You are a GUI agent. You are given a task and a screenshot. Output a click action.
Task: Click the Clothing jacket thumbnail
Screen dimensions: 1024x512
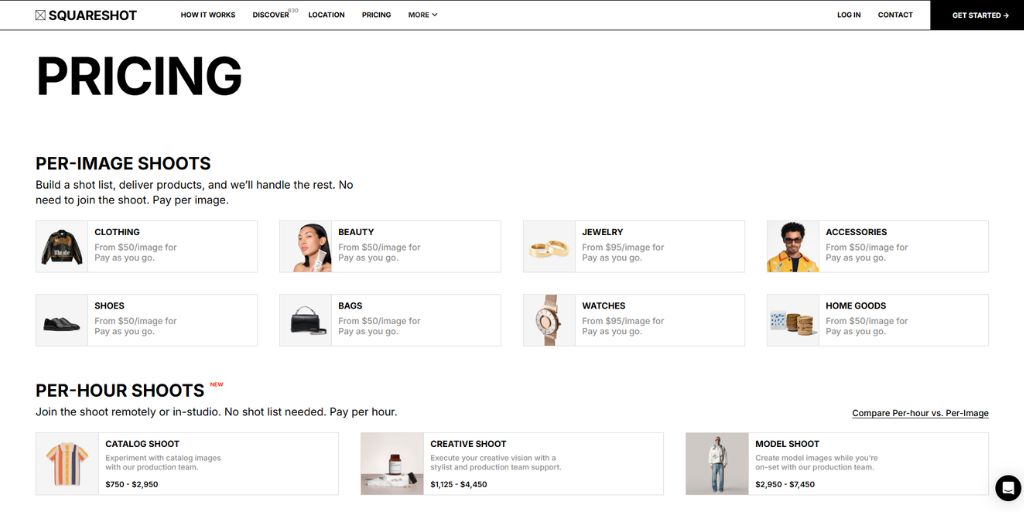[x=62, y=246]
